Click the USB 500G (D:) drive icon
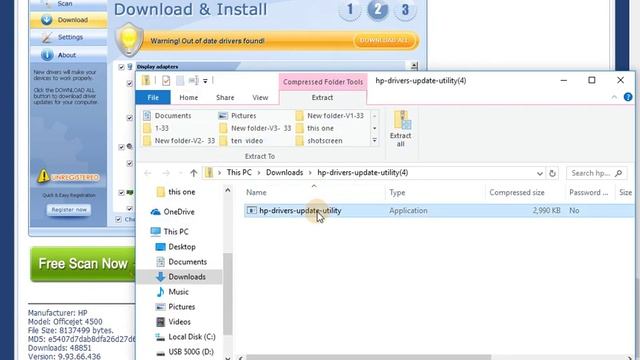The width and height of the screenshot is (640, 360). click(160, 352)
